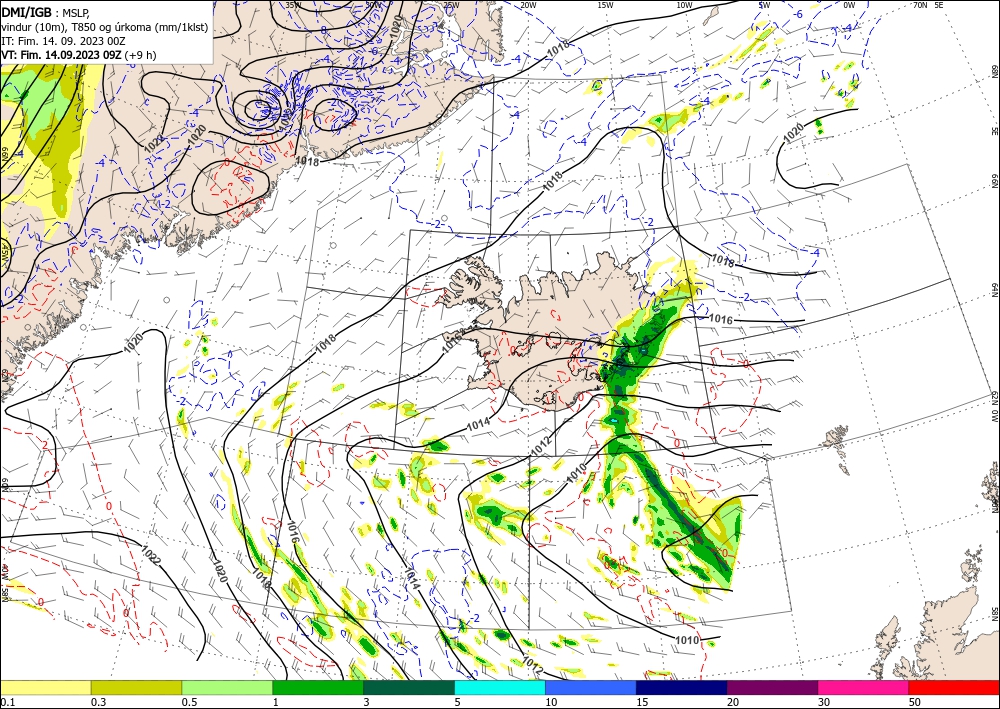Click the red above-50 legend swatch

954,687
